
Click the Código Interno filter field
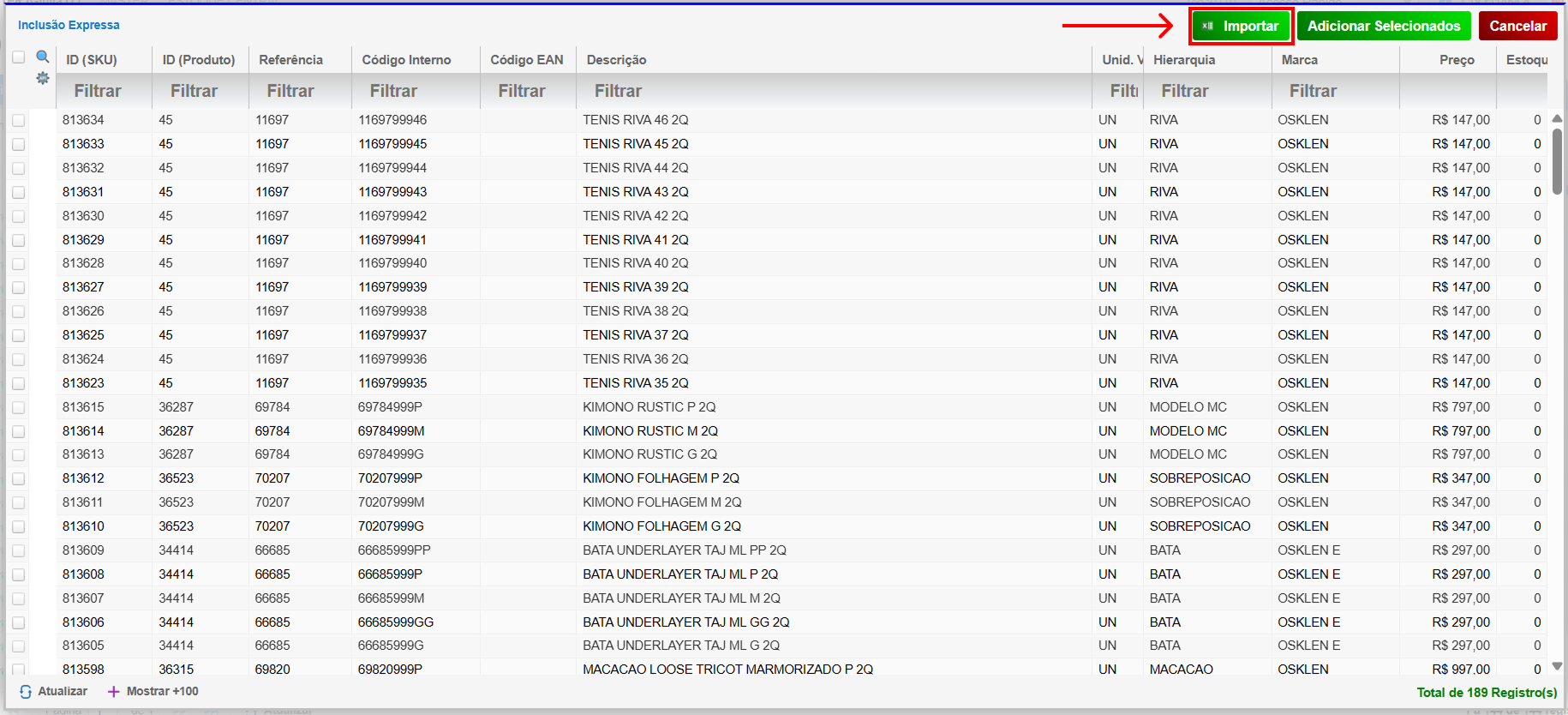415,91
